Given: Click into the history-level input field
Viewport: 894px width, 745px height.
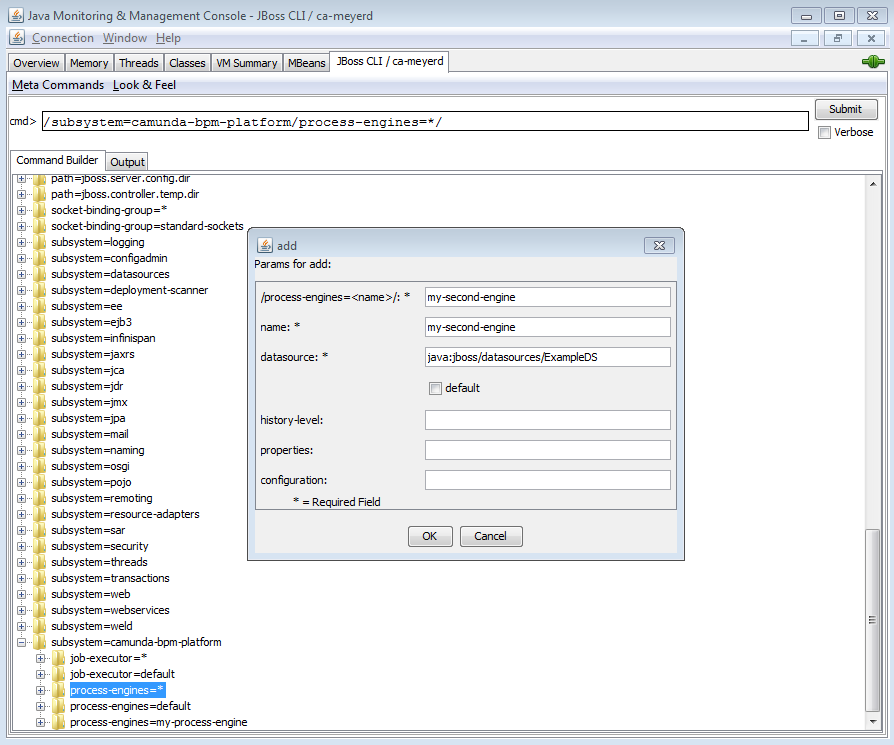Looking at the screenshot, I should pos(547,420).
